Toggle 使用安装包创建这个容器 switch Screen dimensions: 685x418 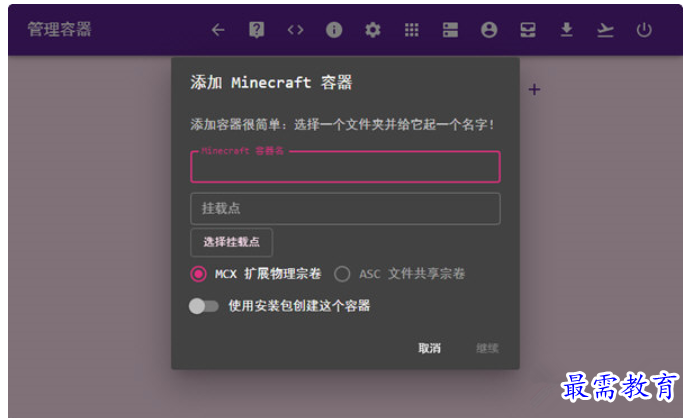pos(204,306)
